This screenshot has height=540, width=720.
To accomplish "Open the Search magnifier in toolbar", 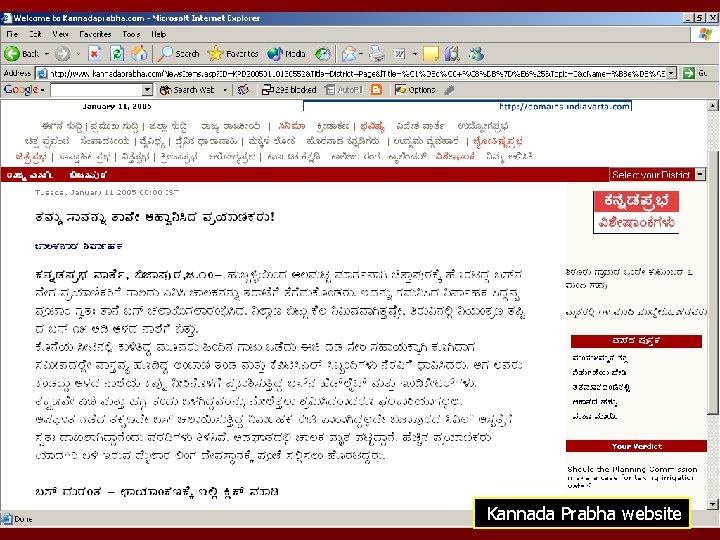I will coord(178,54).
